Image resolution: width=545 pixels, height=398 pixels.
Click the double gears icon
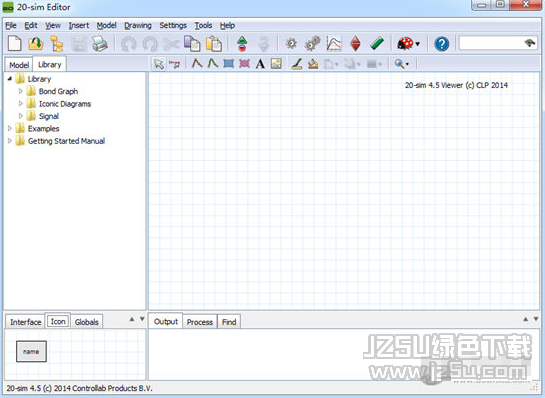tap(312, 44)
